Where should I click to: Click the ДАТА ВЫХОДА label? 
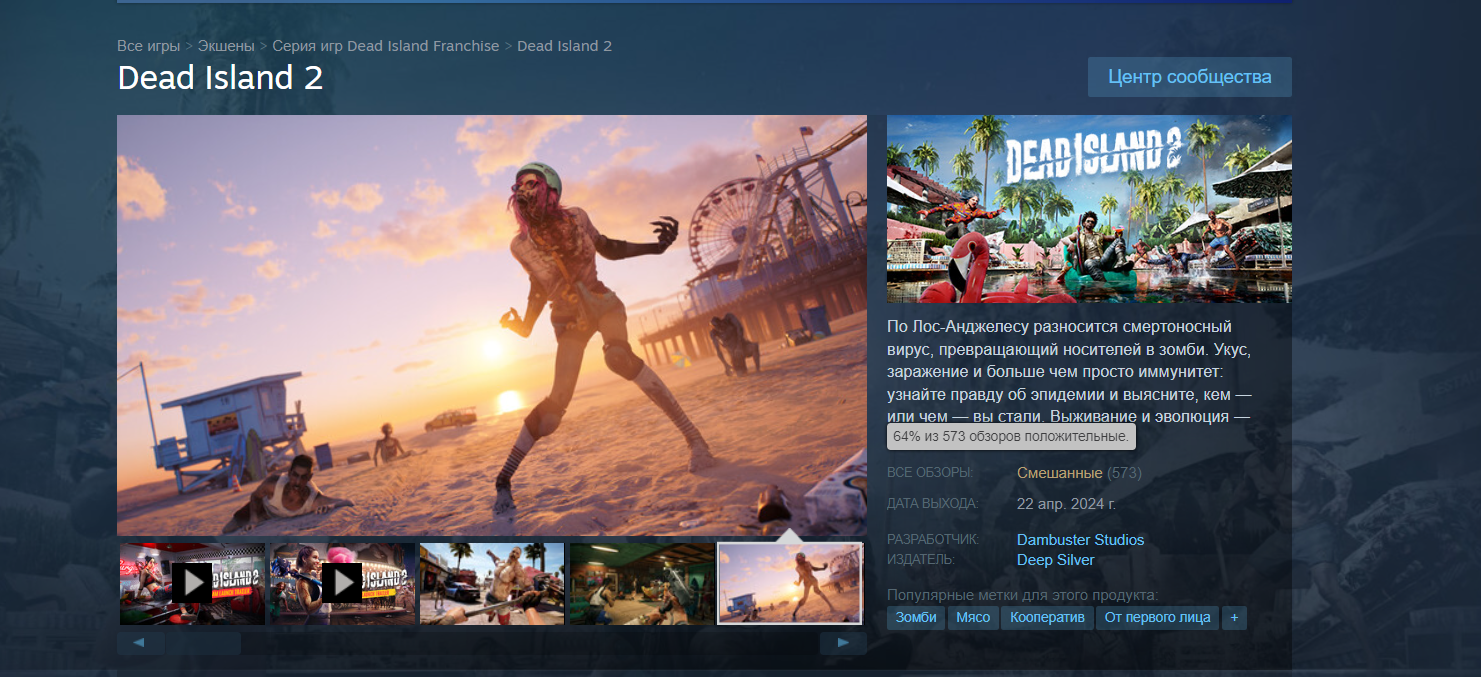point(933,504)
